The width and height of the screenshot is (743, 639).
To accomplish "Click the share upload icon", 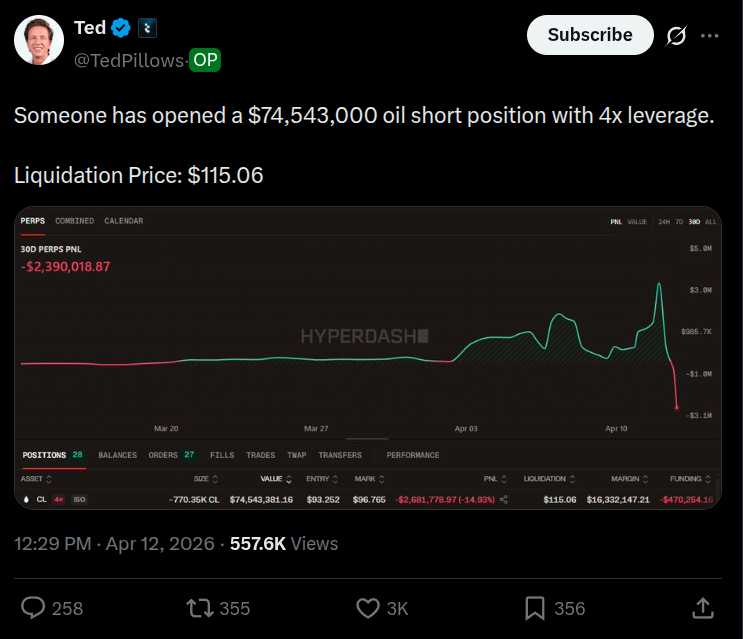I will (x=703, y=607).
